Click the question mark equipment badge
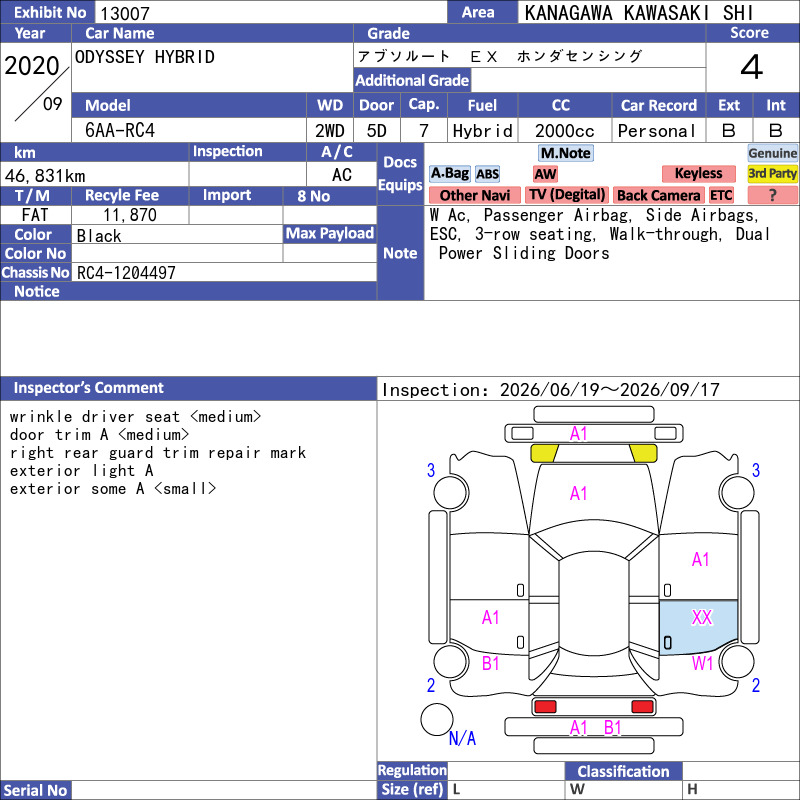The width and height of the screenshot is (800, 800). click(x=772, y=195)
